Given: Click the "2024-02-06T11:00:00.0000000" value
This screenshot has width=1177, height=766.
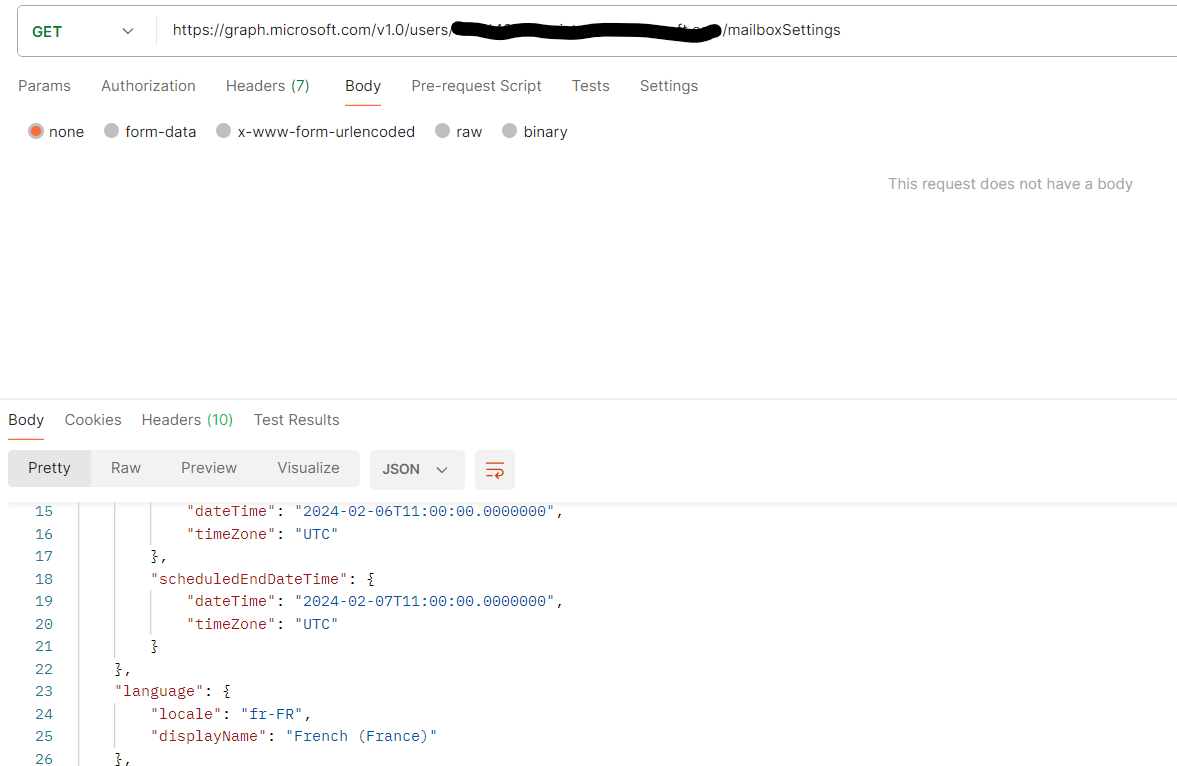Looking at the screenshot, I should [x=424, y=511].
